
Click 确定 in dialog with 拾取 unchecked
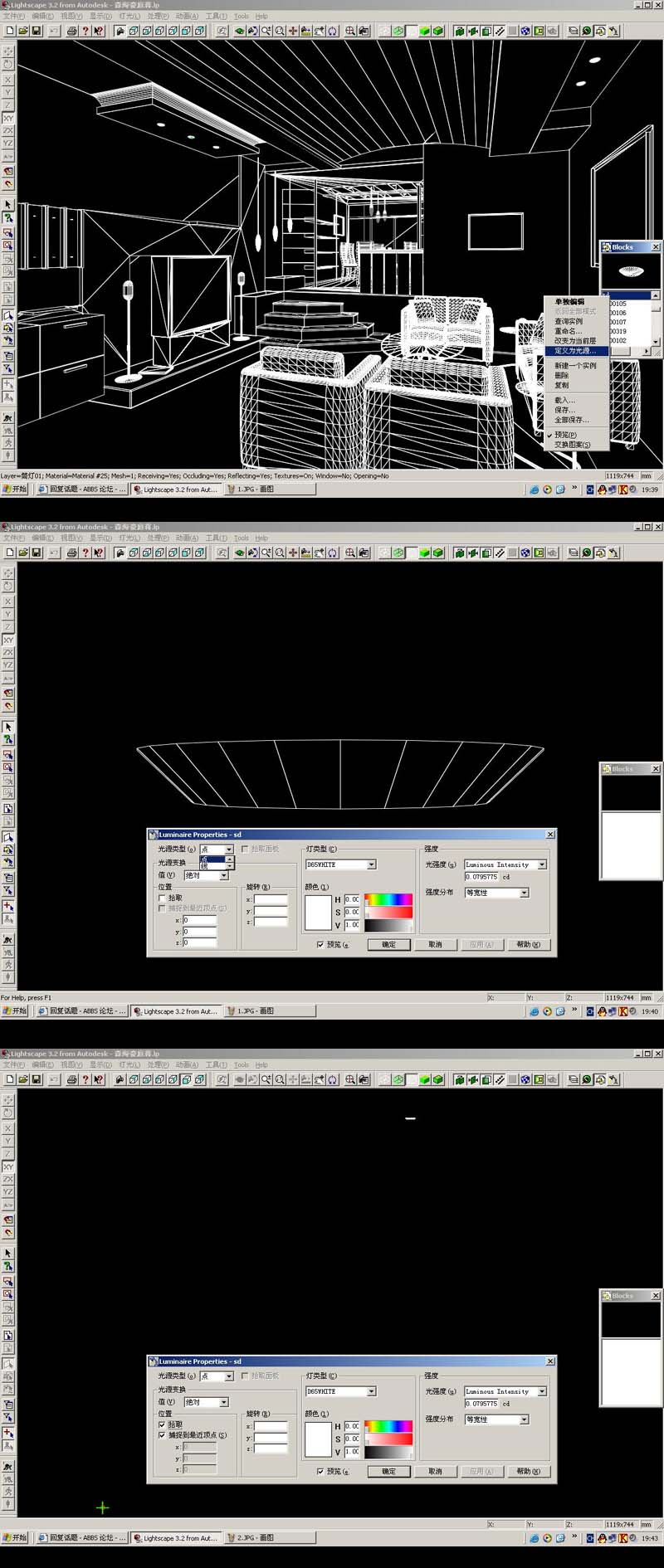click(x=389, y=944)
